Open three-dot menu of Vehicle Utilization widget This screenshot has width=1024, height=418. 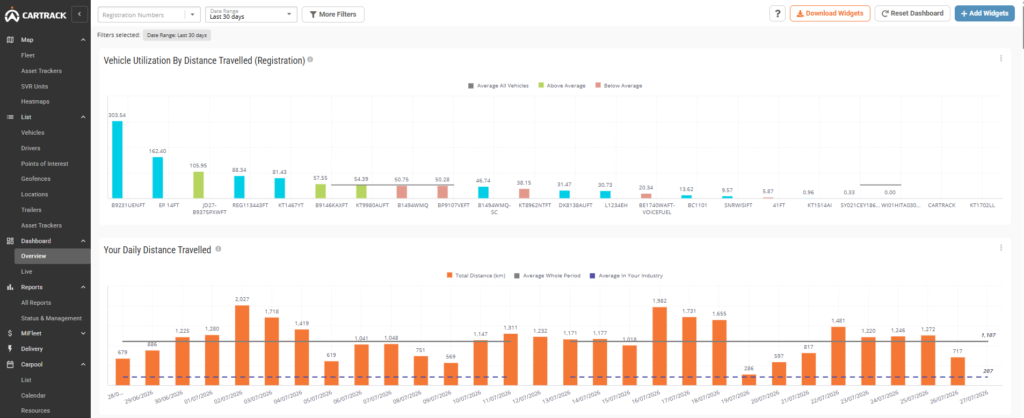[1000, 58]
